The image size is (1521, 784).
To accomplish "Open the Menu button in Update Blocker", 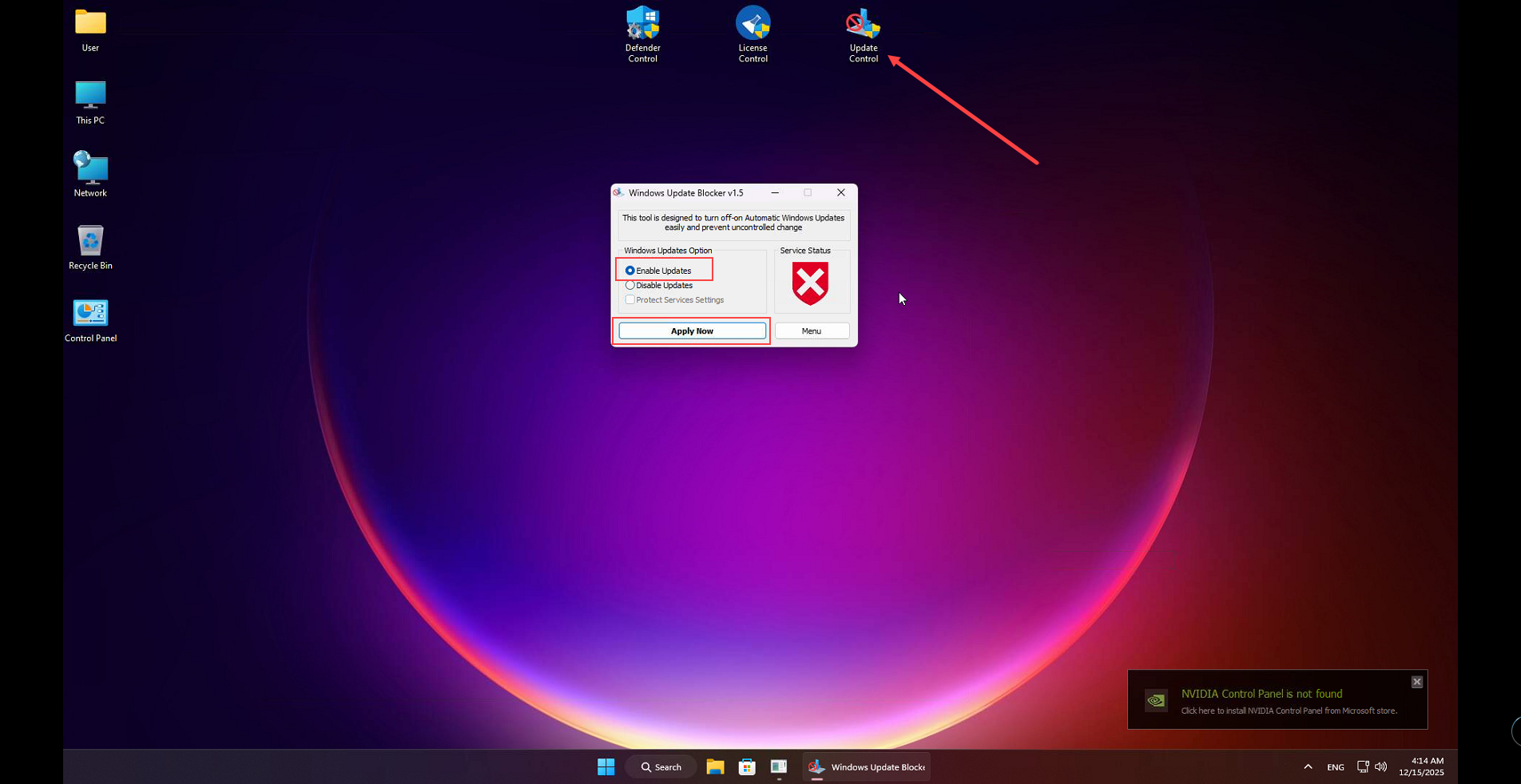I will [x=812, y=331].
